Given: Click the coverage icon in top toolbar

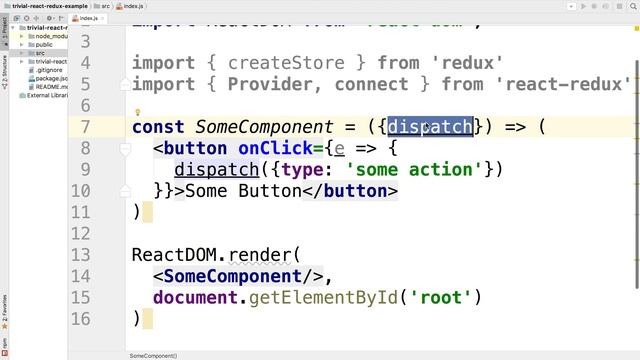Looking at the screenshot, I should (606, 6).
